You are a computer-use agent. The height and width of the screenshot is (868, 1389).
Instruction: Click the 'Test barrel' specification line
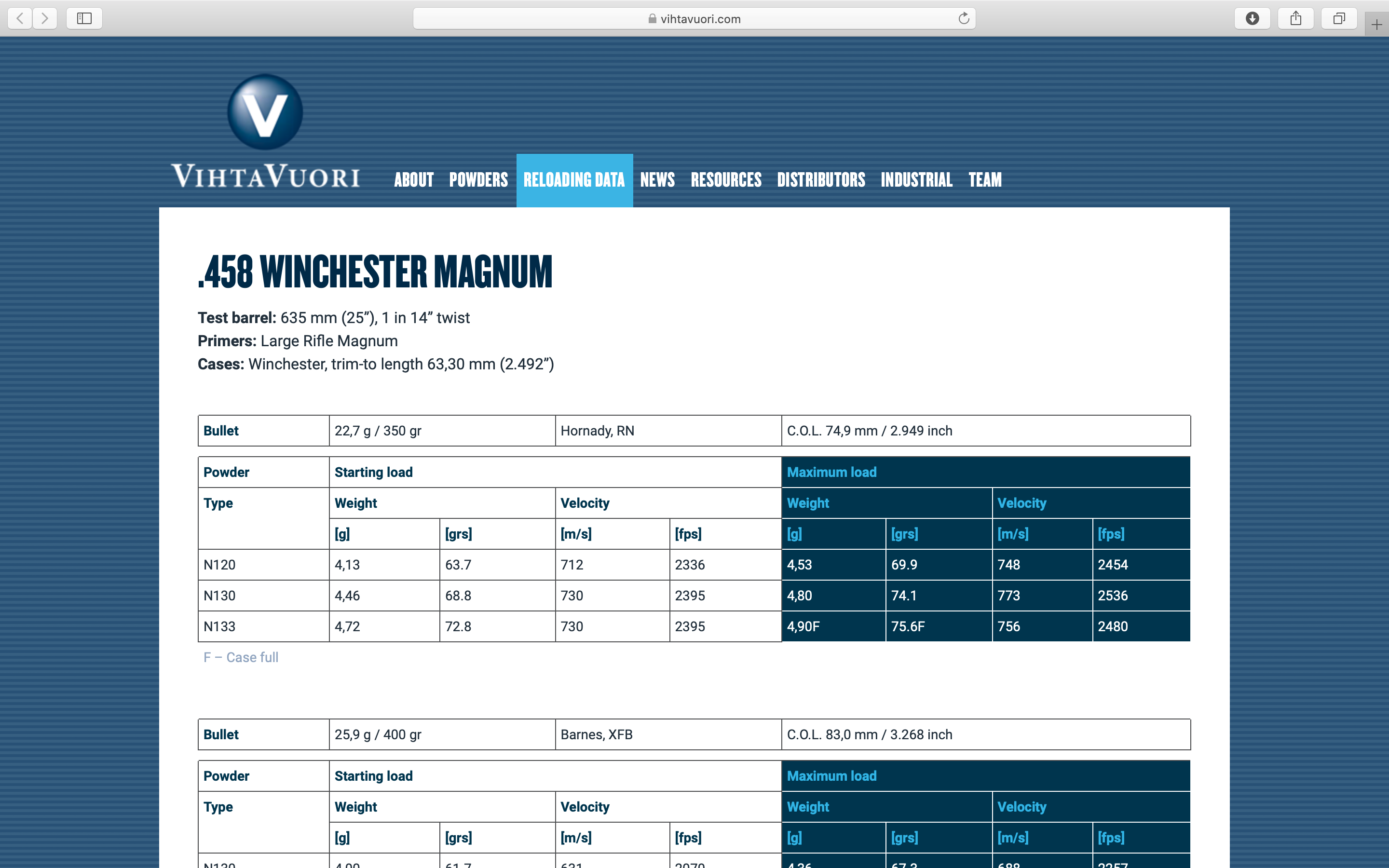[x=333, y=317]
